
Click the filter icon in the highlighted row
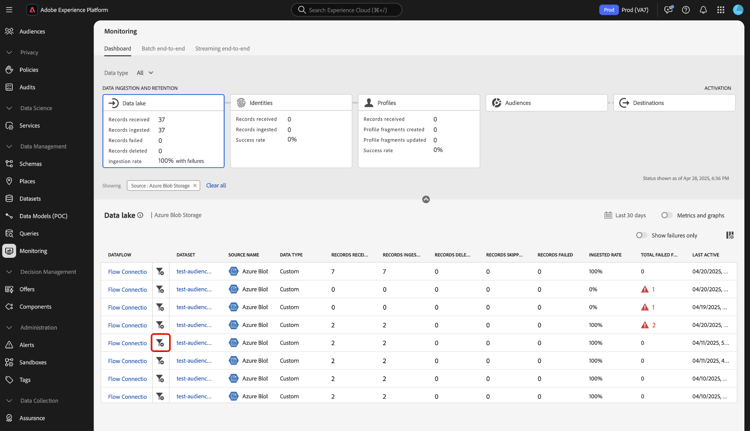(160, 343)
